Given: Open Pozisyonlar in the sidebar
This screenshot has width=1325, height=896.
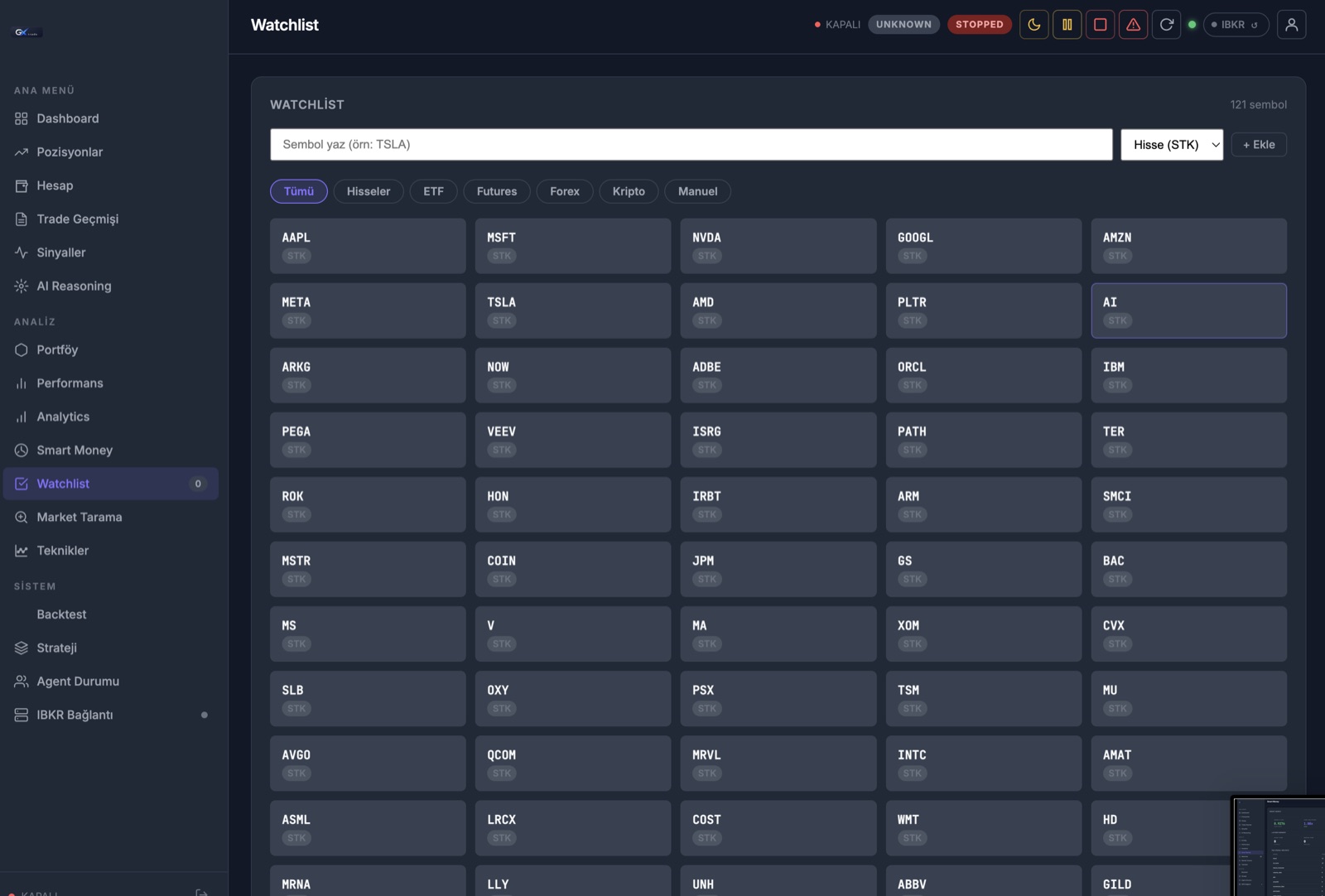Looking at the screenshot, I should tap(111, 152).
